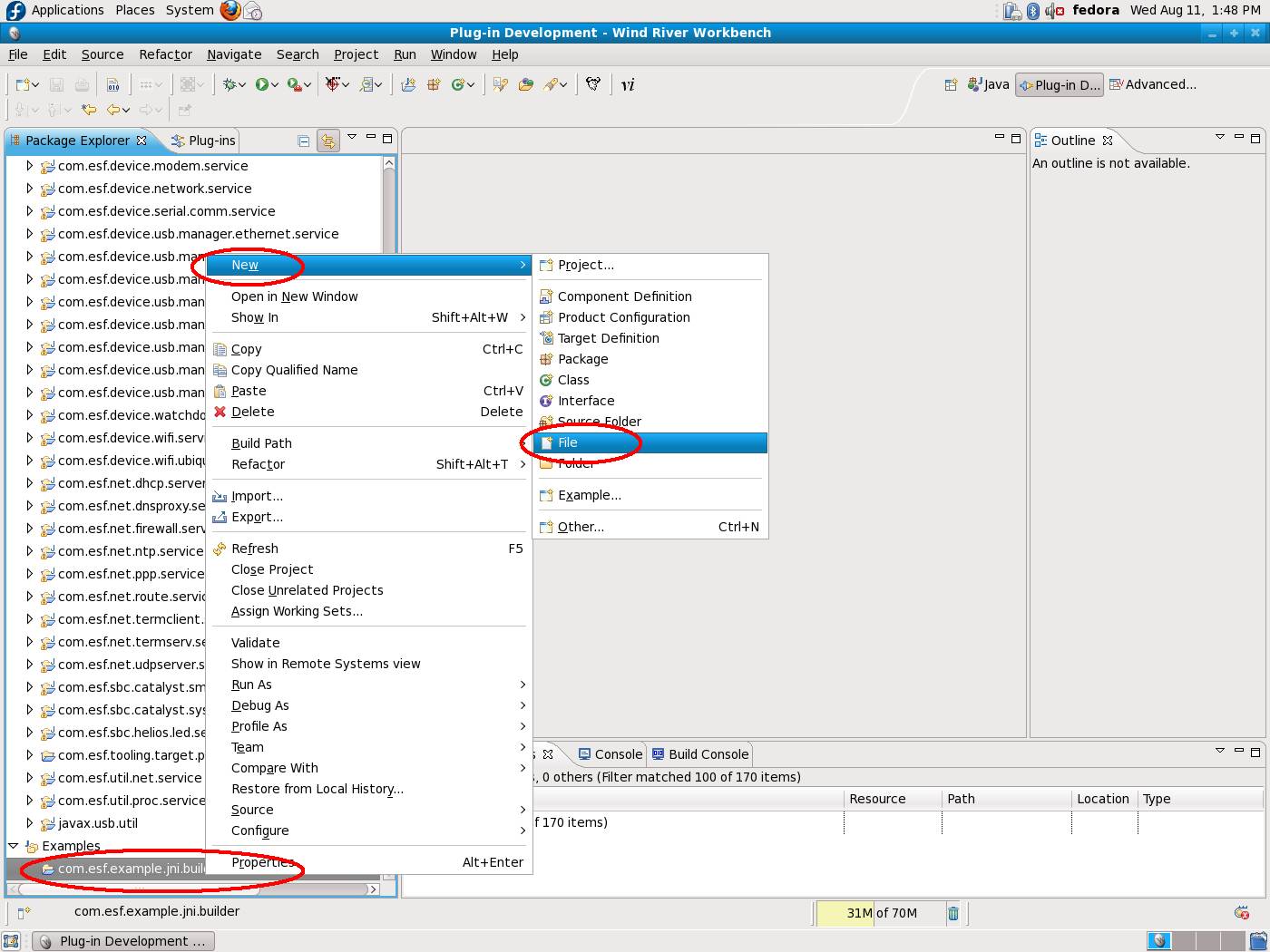Open the Run dropdown arrow
Screen dimensions: 1270x952
click(275, 85)
